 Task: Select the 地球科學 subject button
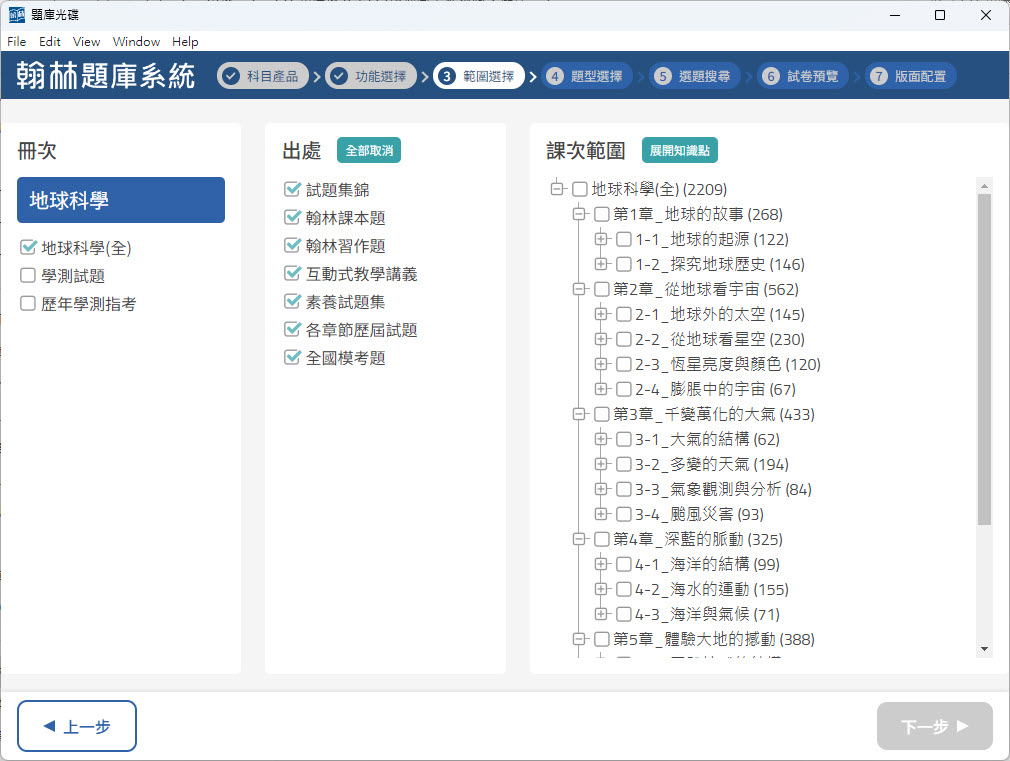[121, 200]
